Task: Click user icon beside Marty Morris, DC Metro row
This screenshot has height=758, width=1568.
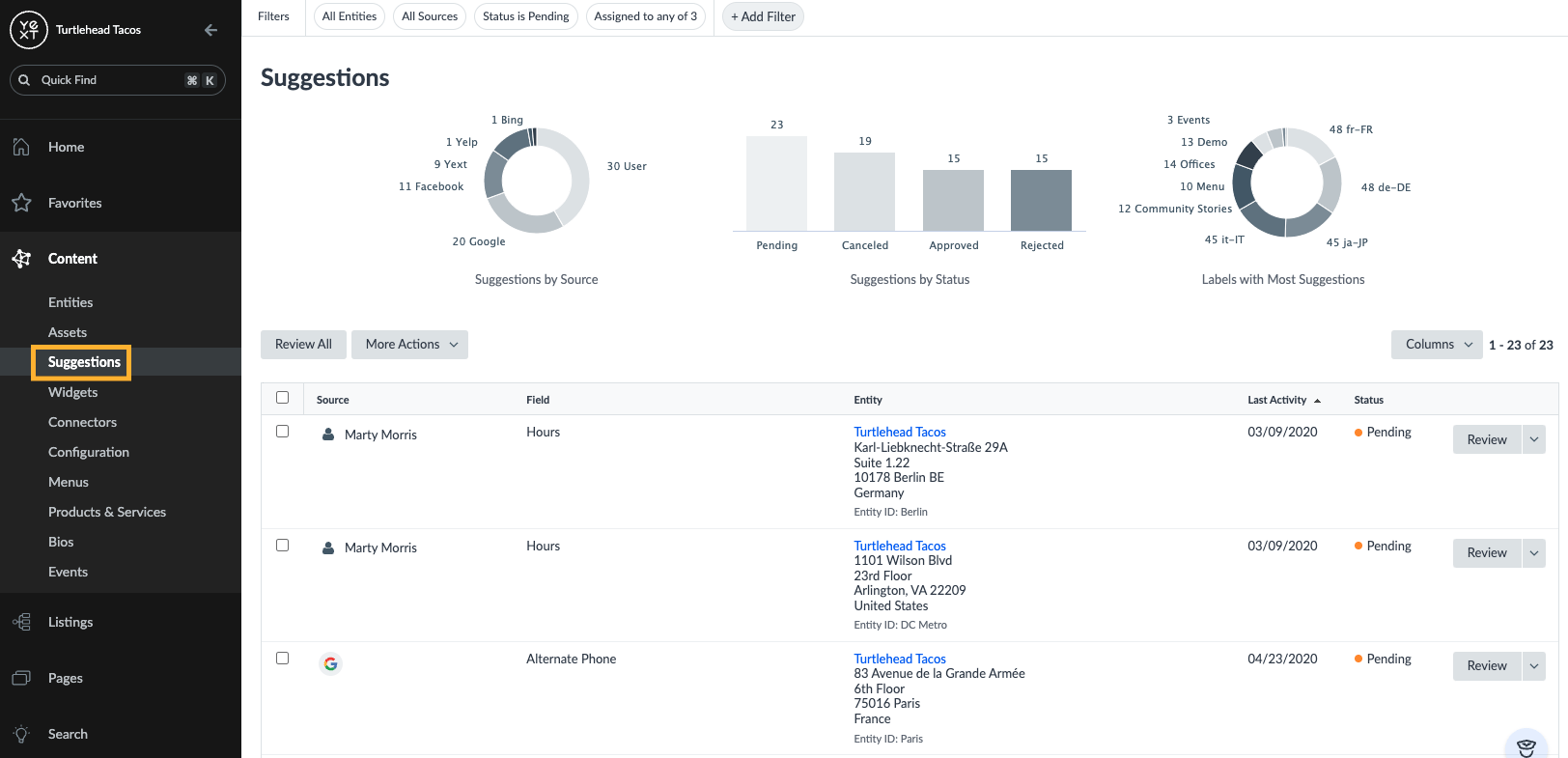Action: click(x=328, y=547)
